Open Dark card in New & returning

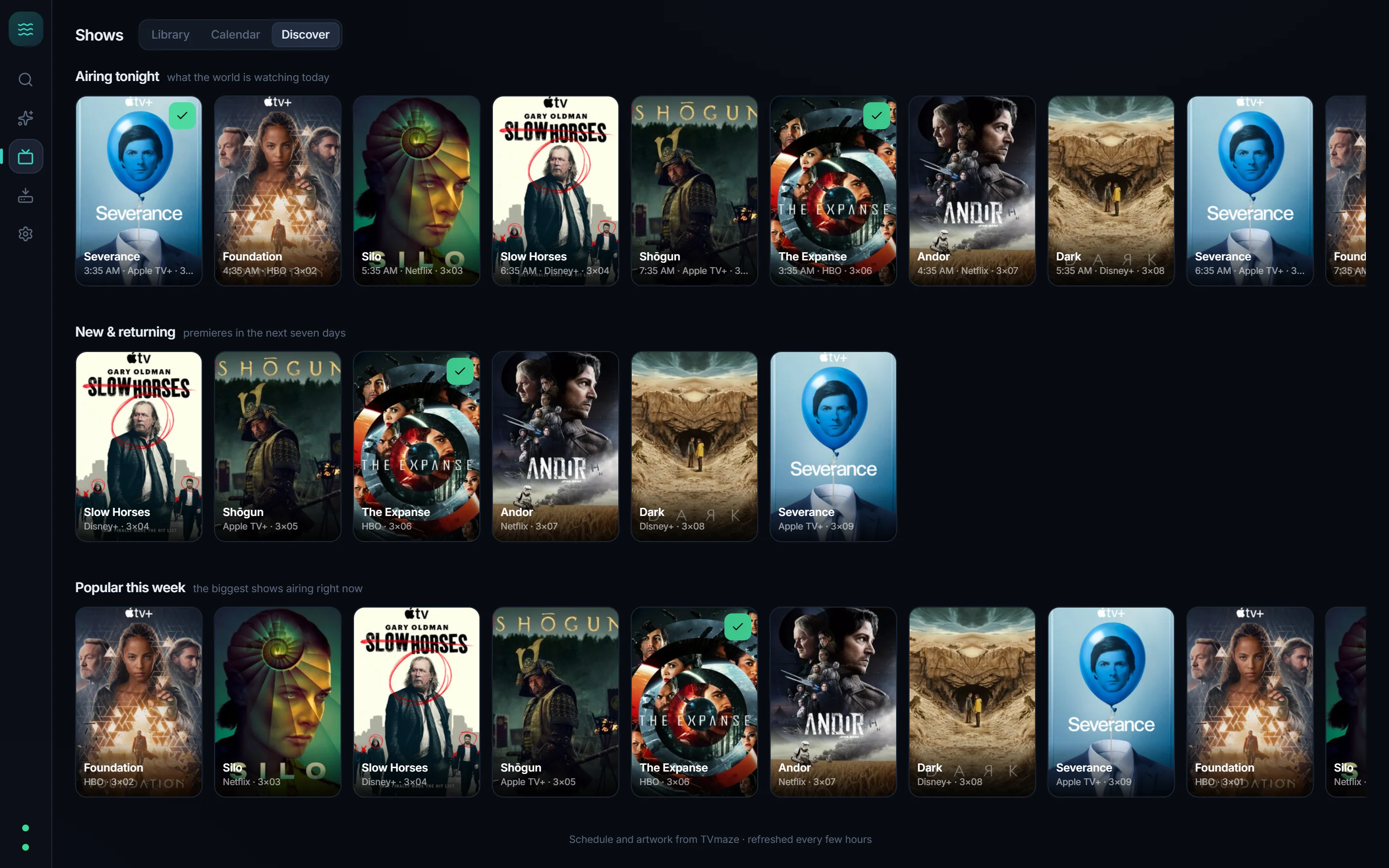[x=694, y=446]
